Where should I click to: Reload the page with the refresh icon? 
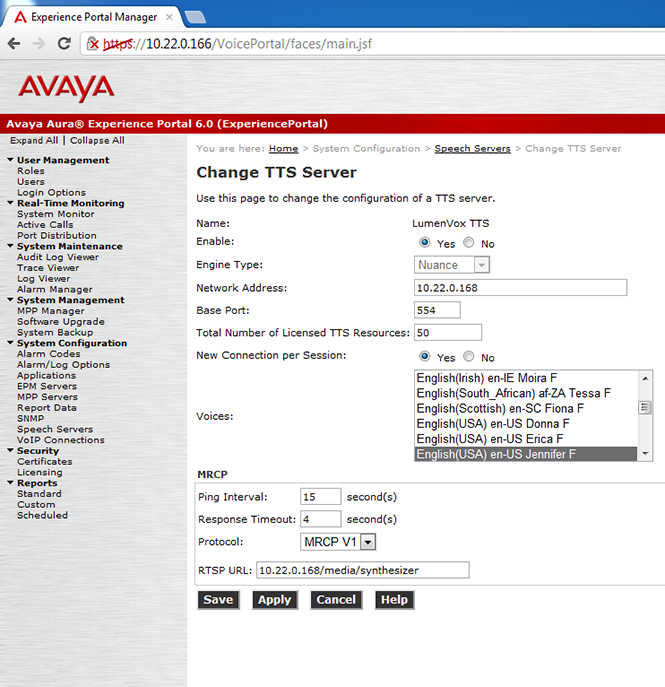[64, 43]
